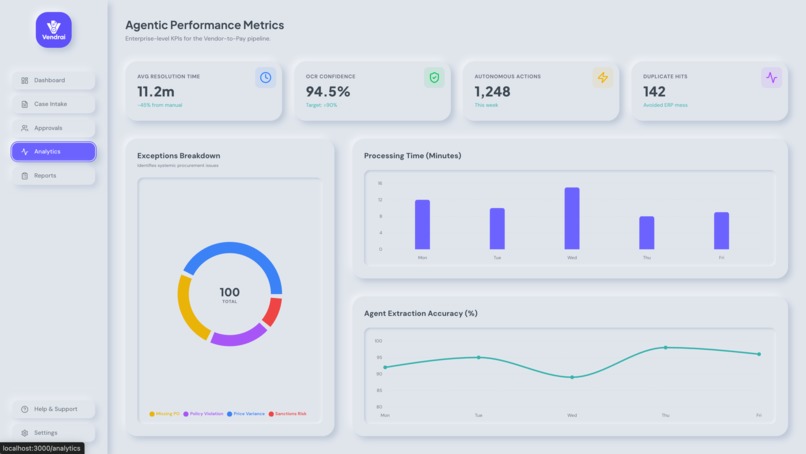Click the pulse icon on Duplicate Hits card
The width and height of the screenshot is (806, 454).
point(772,78)
